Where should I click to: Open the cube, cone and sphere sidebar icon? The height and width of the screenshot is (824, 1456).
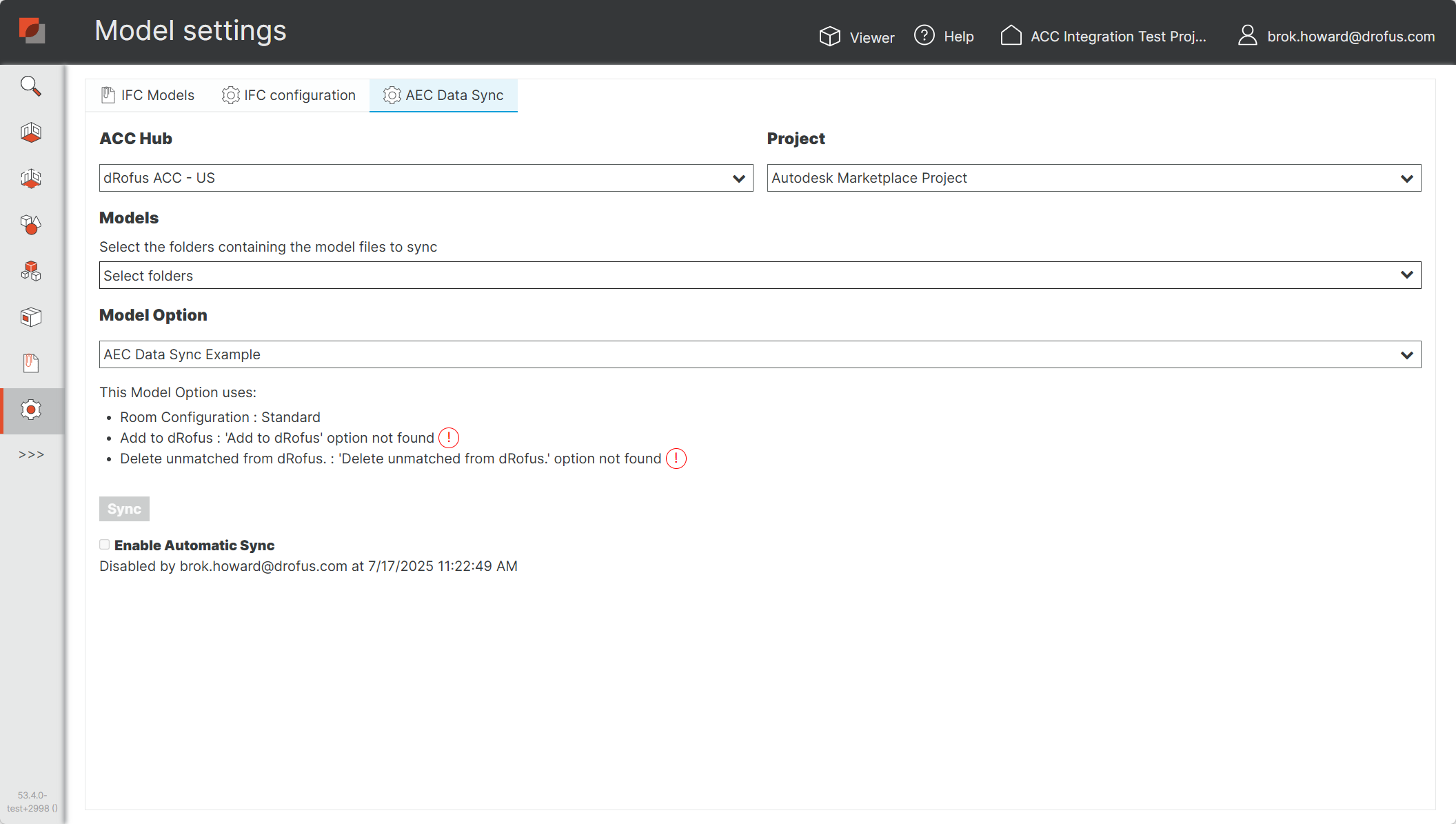pos(31,225)
